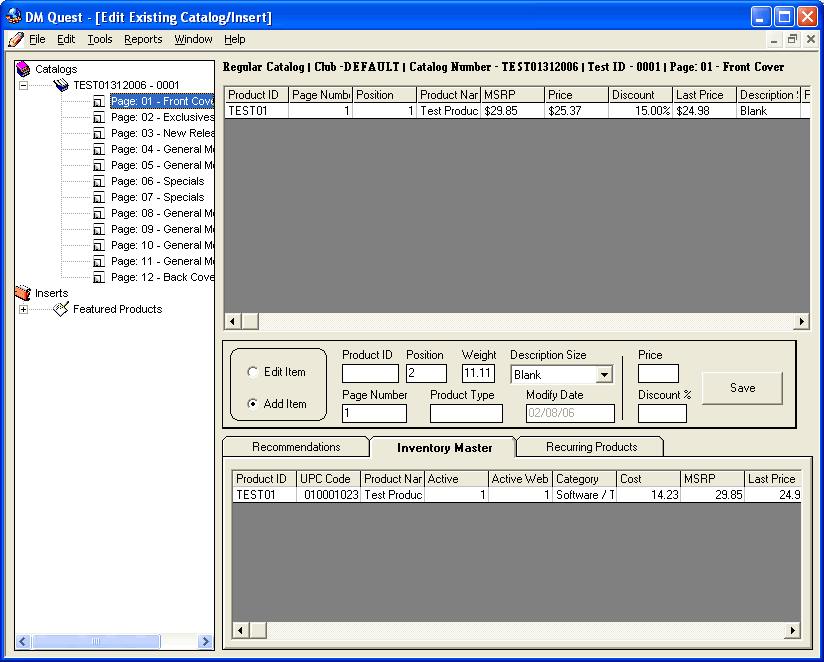The image size is (824, 662).
Task: Click left arrow of inventory grid scrollbar
Action: pos(241,630)
